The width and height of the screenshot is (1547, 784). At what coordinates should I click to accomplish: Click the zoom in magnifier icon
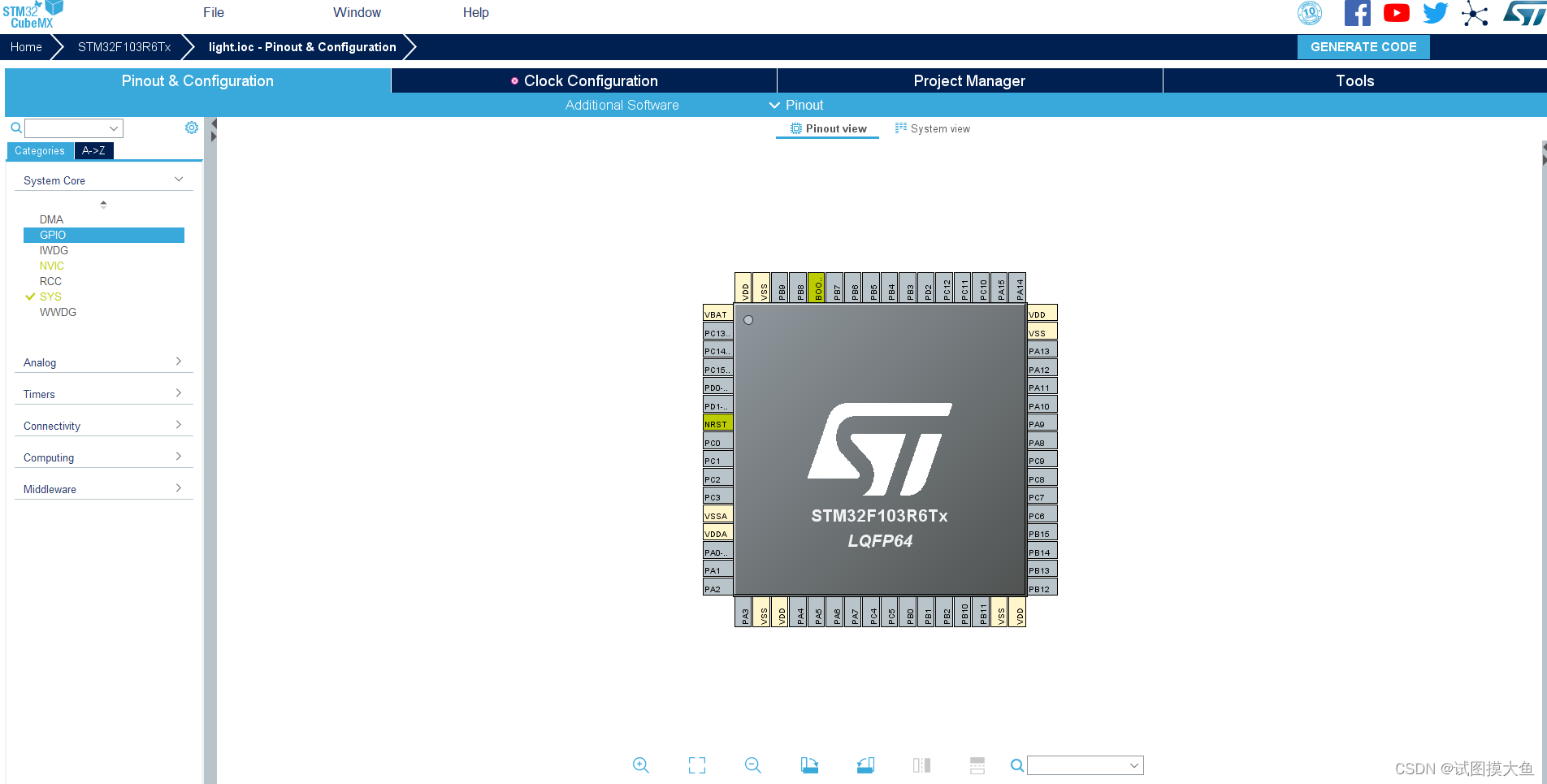[x=641, y=765]
